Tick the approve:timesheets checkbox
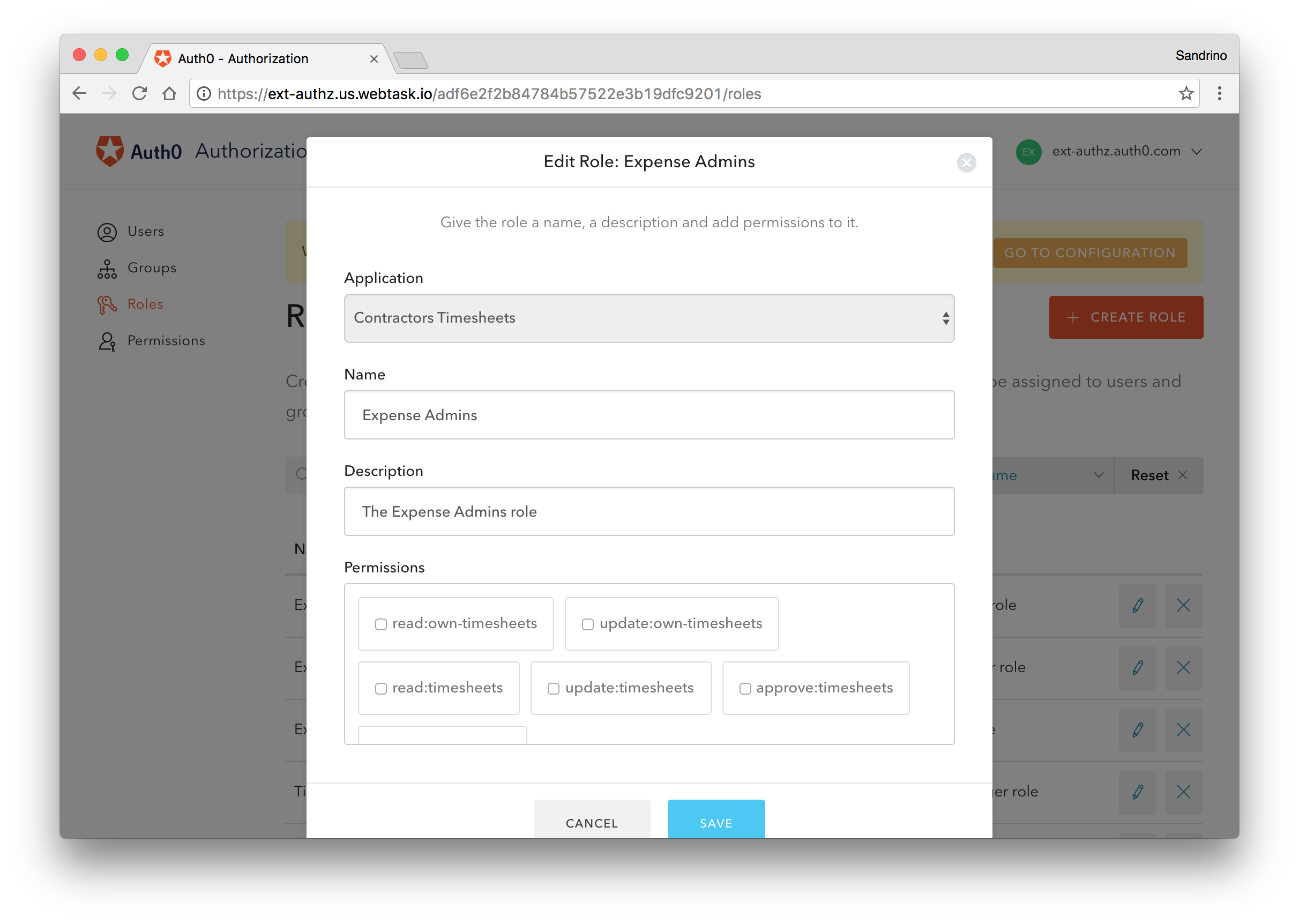This screenshot has width=1299, height=924. 745,689
